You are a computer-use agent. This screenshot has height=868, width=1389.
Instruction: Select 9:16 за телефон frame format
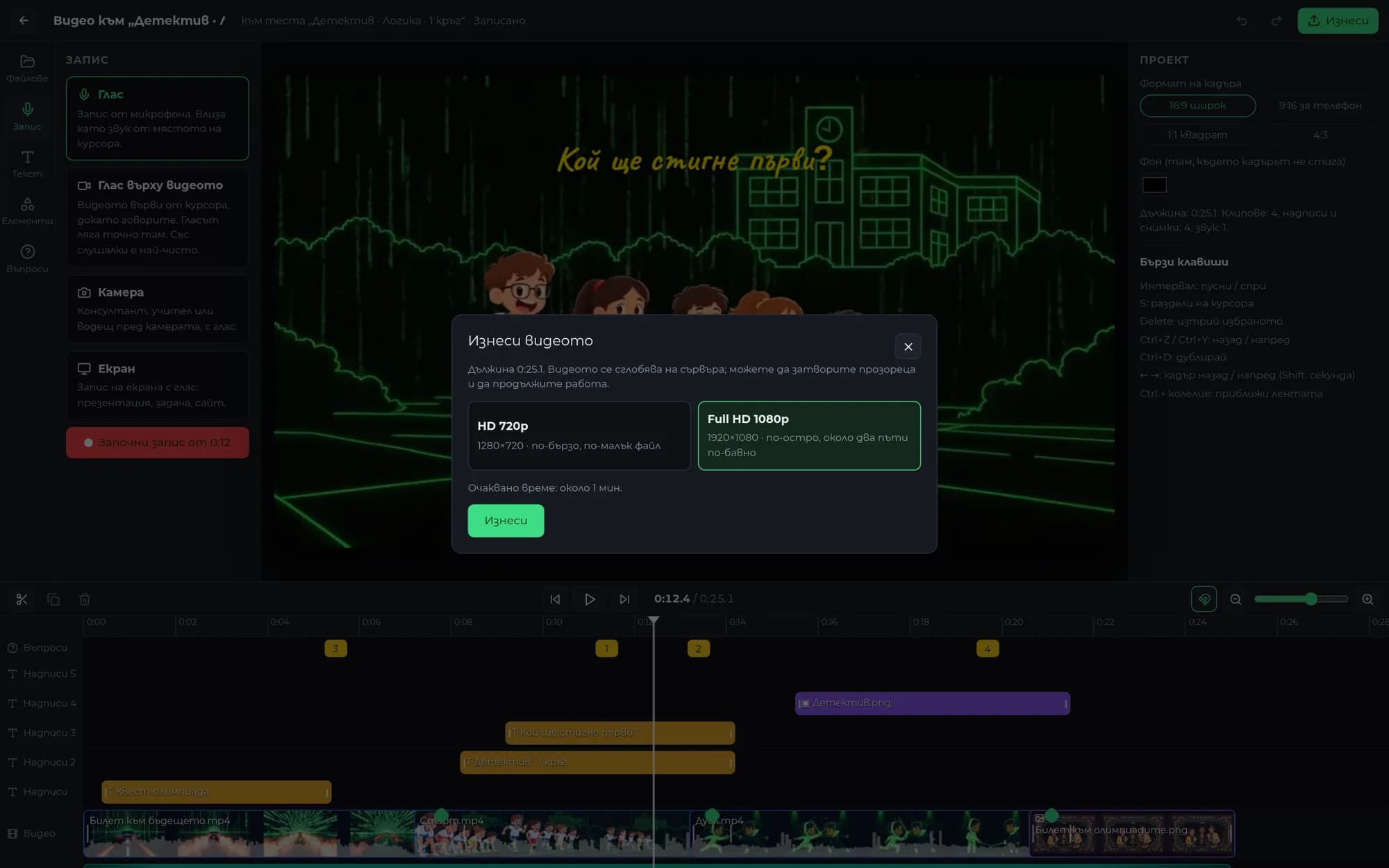pos(1320,106)
